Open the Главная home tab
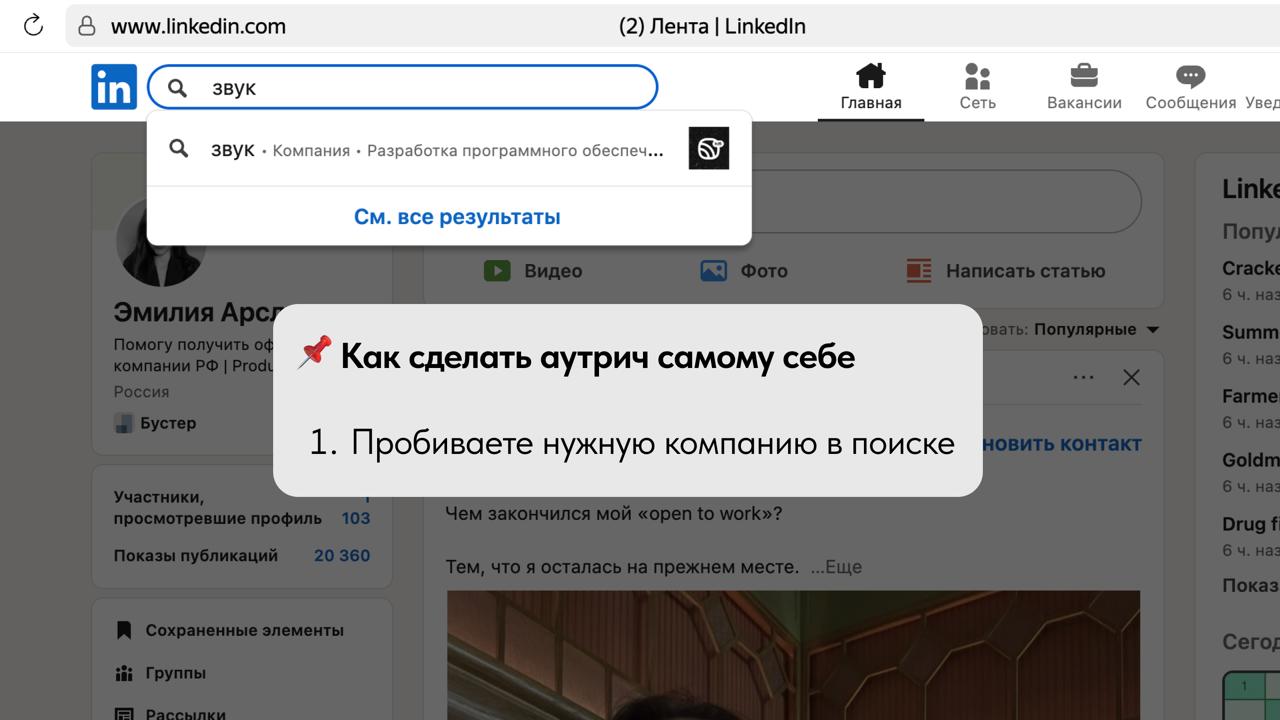Screen dimensions: 1280x720 coord(871,87)
